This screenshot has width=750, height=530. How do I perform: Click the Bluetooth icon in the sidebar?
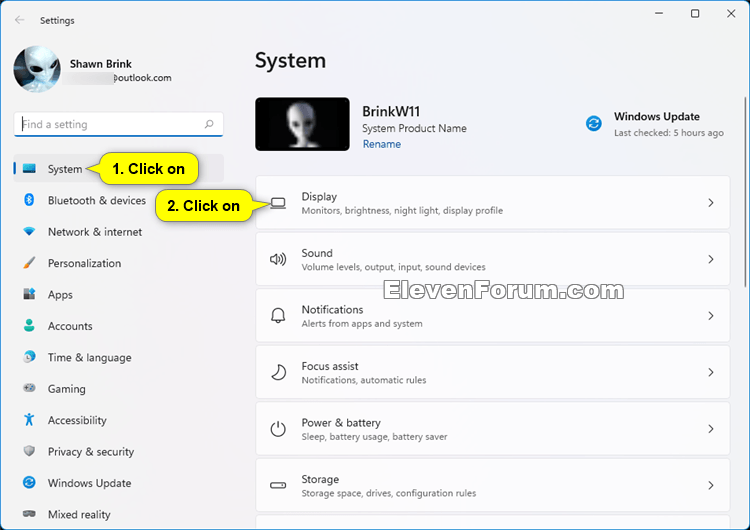click(x=29, y=200)
